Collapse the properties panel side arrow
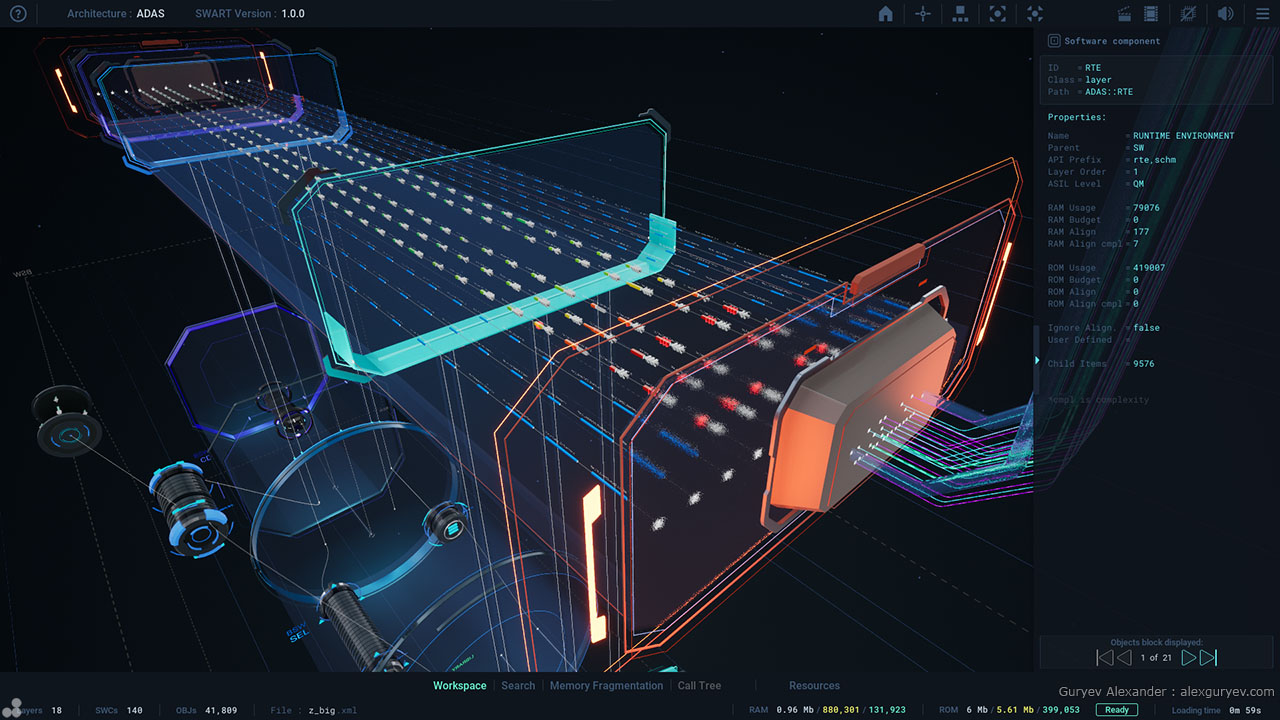 click(1037, 360)
